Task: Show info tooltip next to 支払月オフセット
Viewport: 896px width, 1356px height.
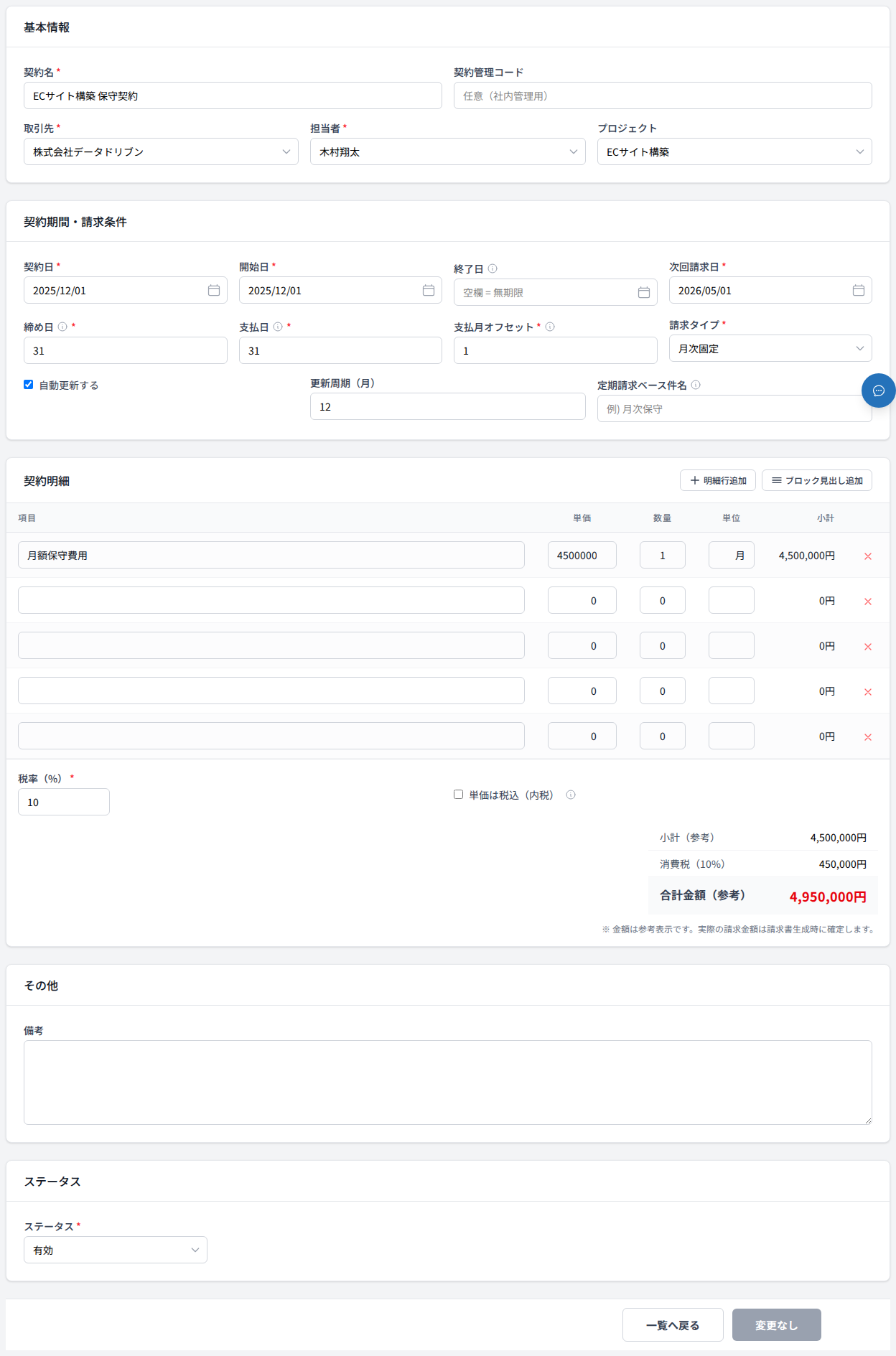Action: pyautogui.click(x=550, y=327)
